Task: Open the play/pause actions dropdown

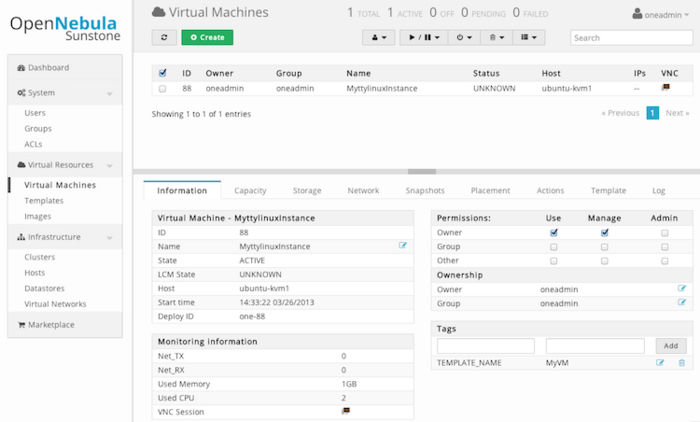Action: click(x=423, y=37)
